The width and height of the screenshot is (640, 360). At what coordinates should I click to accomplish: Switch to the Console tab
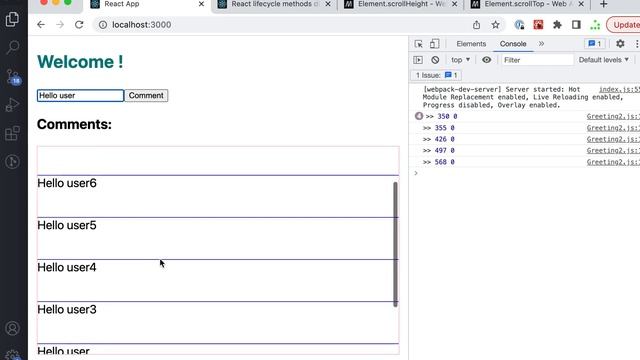513,44
